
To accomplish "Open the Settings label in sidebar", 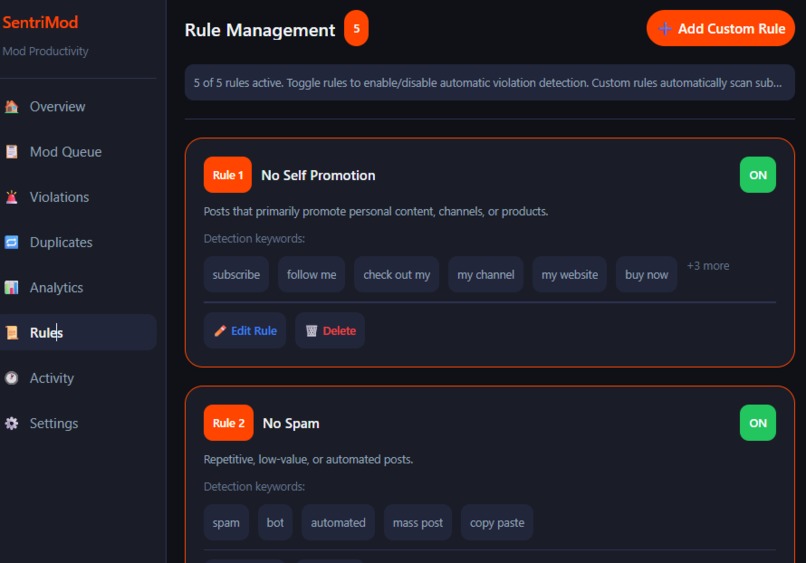I will pyautogui.click(x=53, y=423).
